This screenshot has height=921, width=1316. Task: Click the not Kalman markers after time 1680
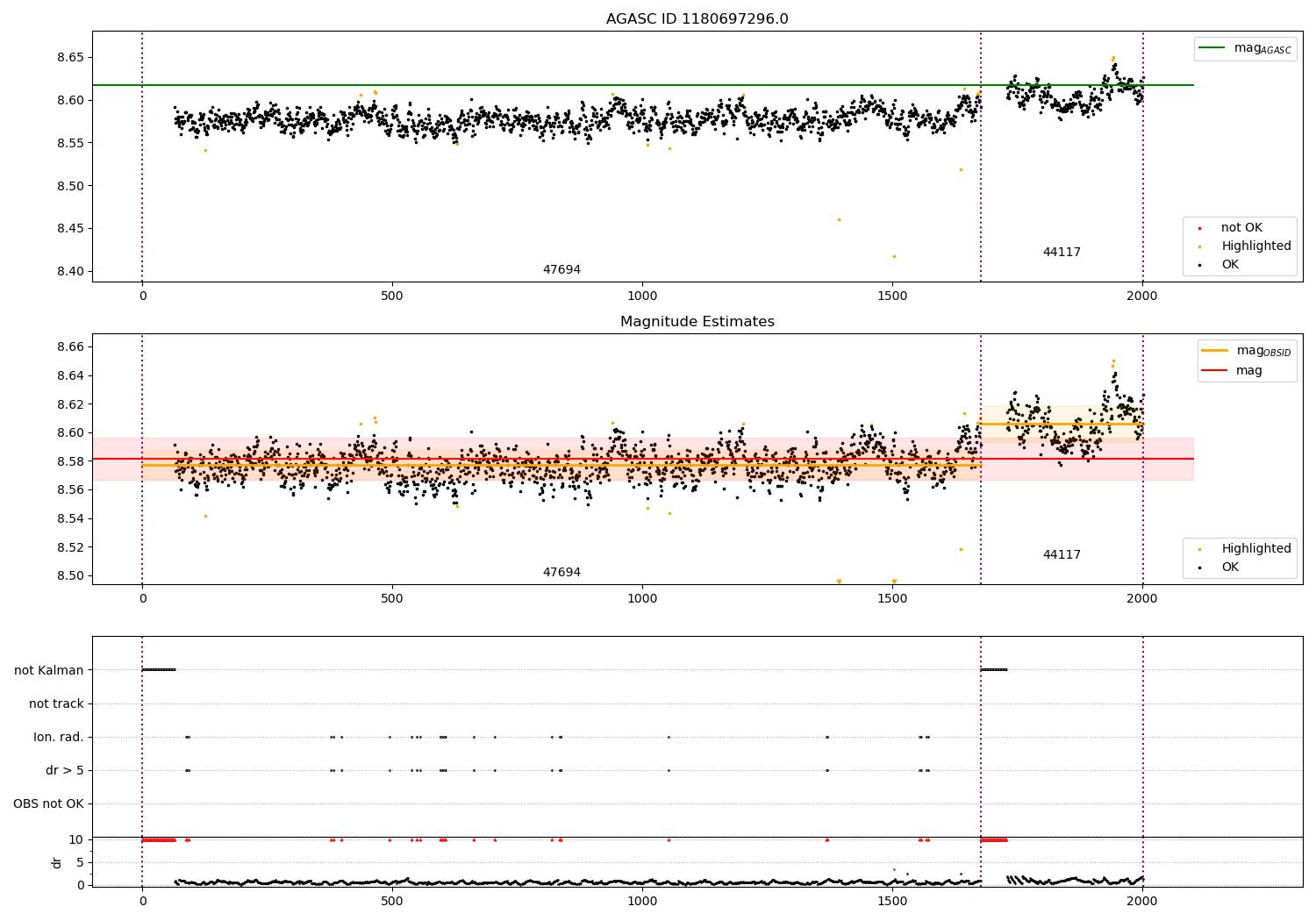tap(993, 670)
